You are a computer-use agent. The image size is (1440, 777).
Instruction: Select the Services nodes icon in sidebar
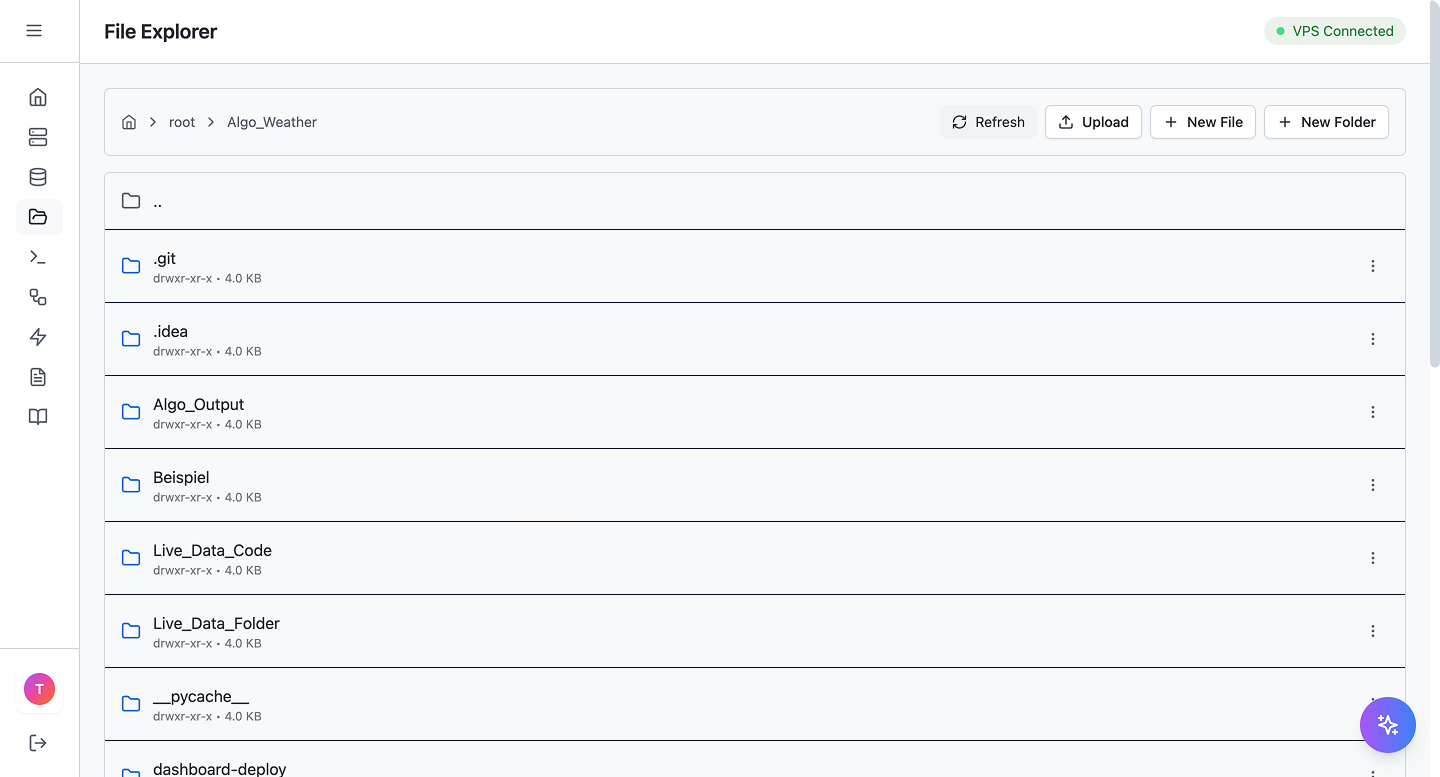tap(38, 297)
